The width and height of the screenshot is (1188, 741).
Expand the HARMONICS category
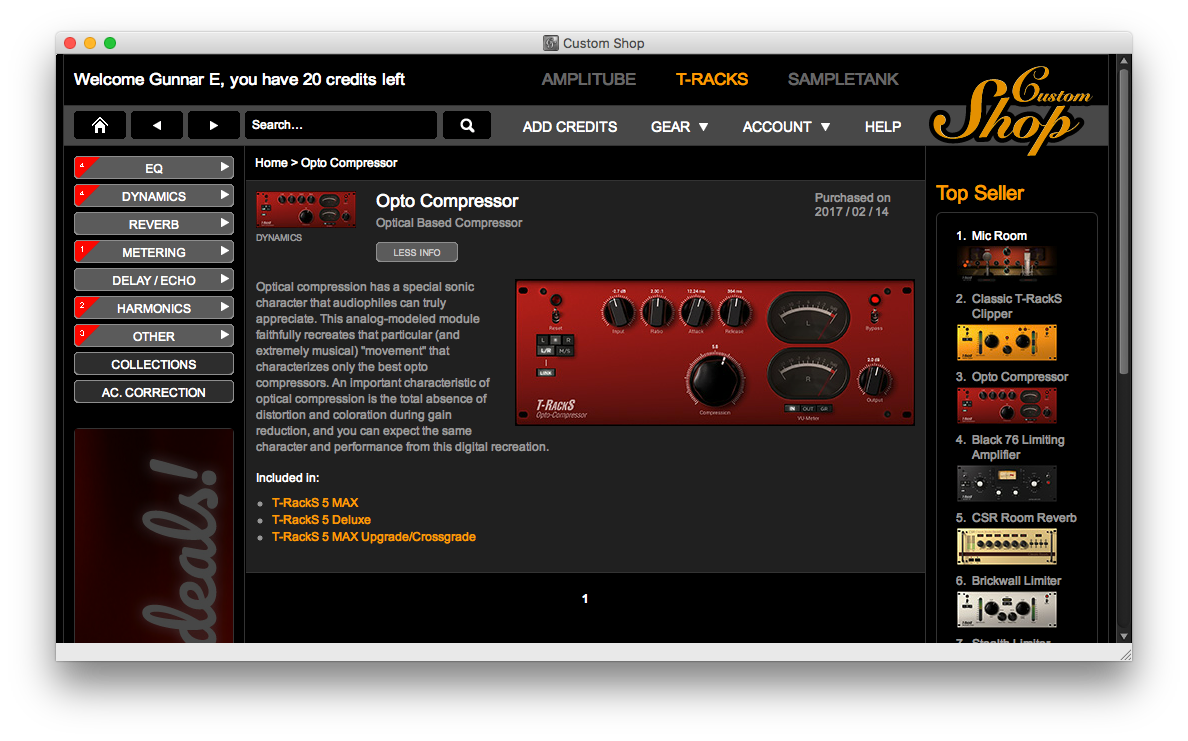[154, 308]
